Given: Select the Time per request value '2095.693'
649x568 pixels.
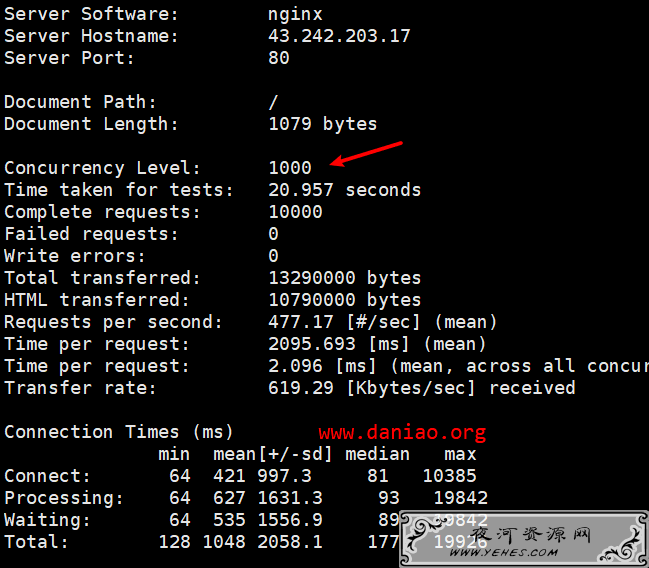Looking at the screenshot, I should 312,344.
